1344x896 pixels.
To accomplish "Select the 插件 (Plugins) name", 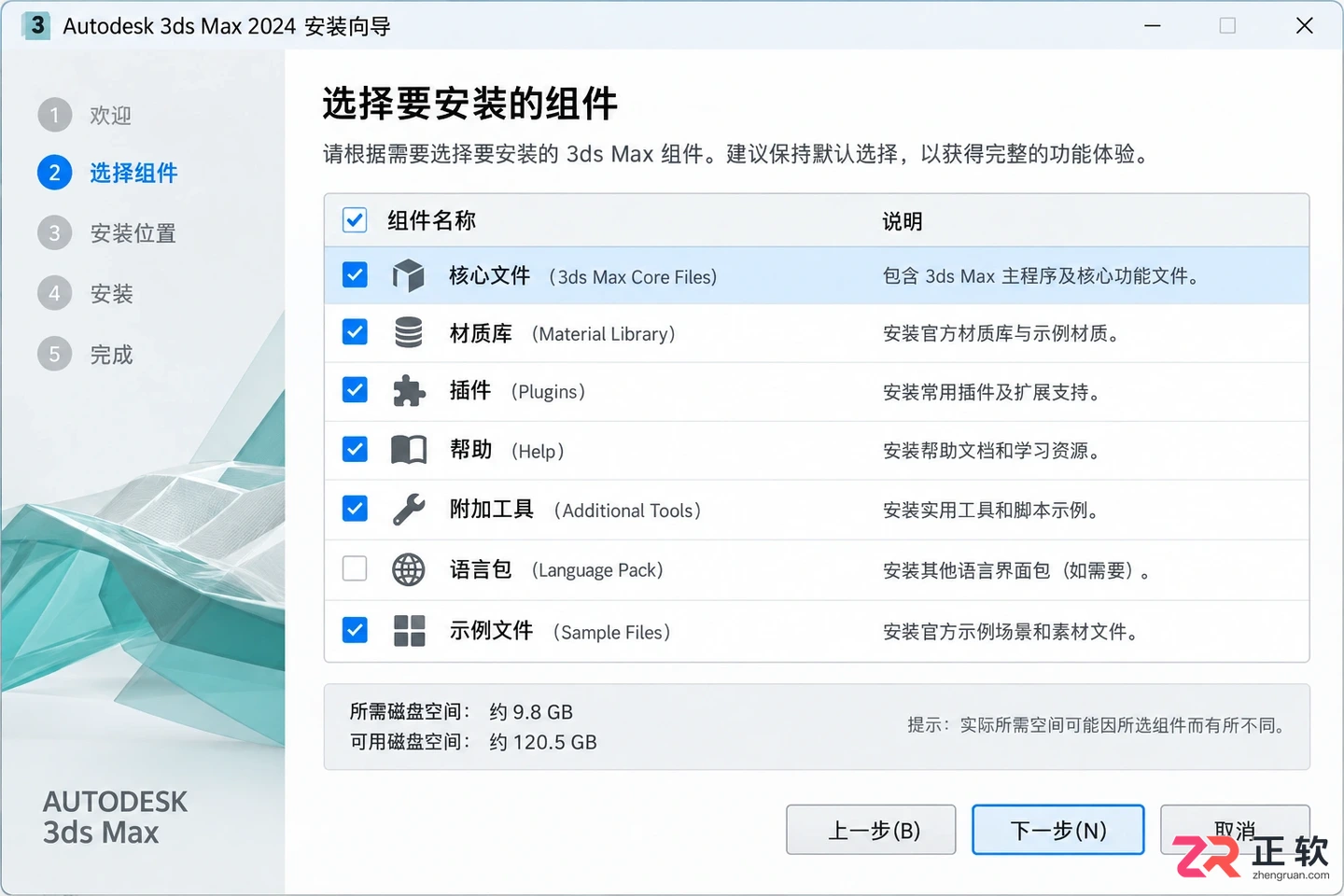I will click(x=518, y=391).
